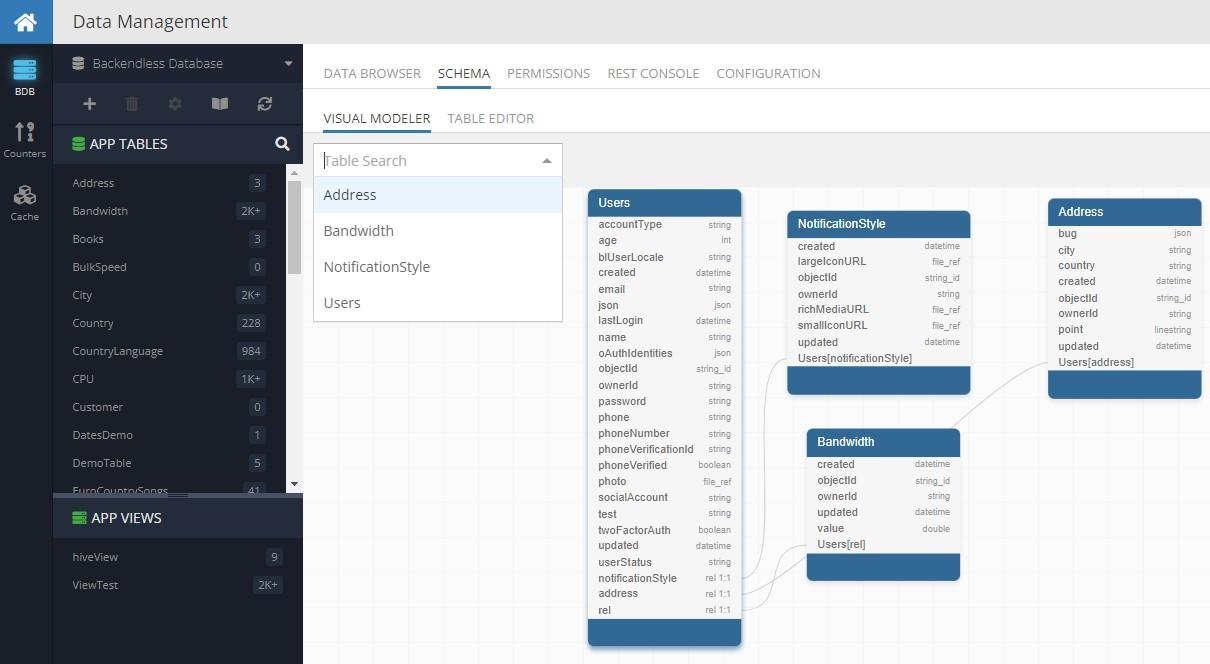Select the Address table header in modeler
1210x664 pixels.
click(x=1124, y=212)
